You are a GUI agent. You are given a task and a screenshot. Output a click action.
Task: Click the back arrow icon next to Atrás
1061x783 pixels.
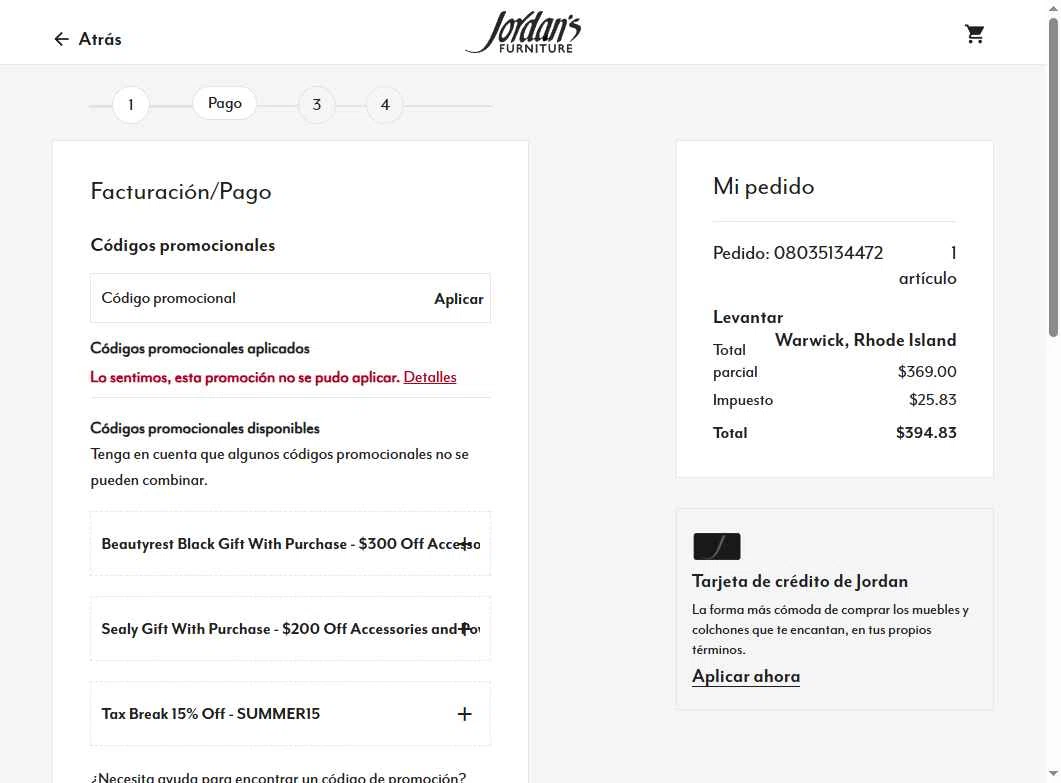(62, 39)
